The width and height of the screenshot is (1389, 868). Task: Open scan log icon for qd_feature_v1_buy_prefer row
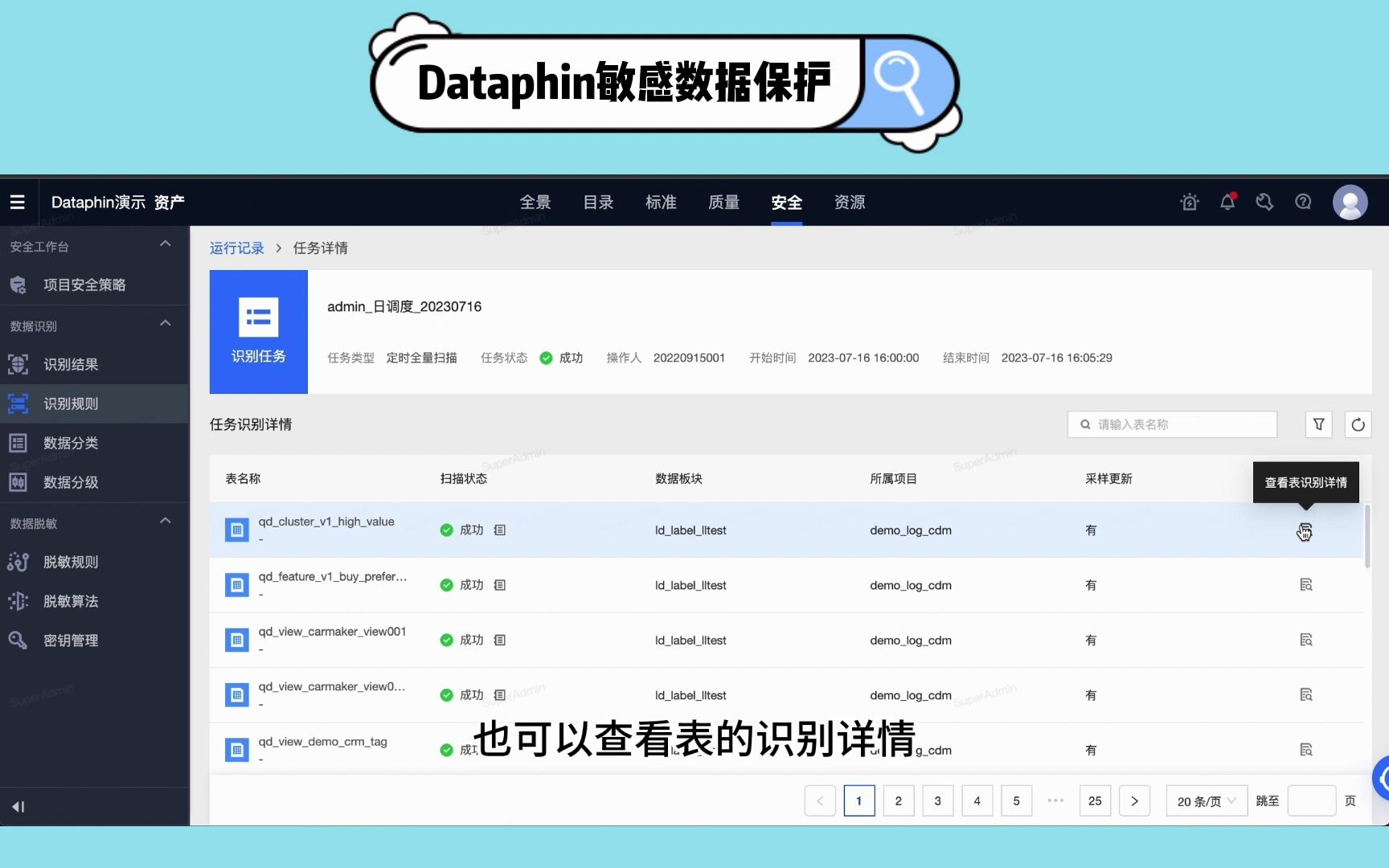pyautogui.click(x=500, y=585)
